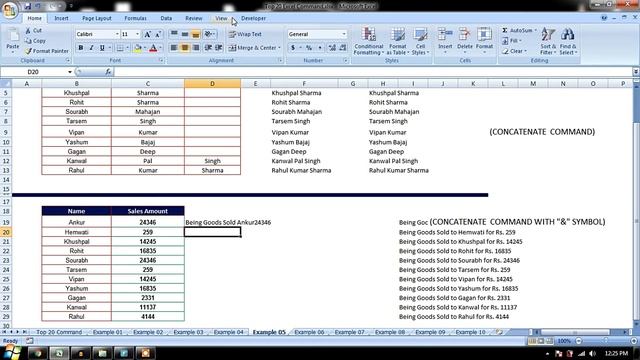Copy the selection with Copy
640x360 pixels.
(x=35, y=41)
